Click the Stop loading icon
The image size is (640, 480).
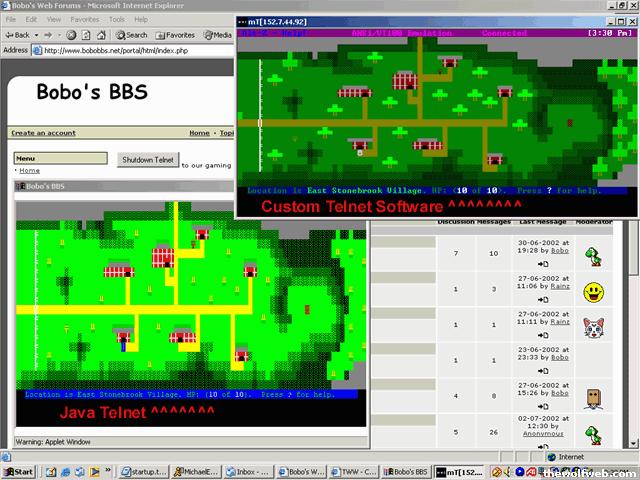[x=69, y=34]
